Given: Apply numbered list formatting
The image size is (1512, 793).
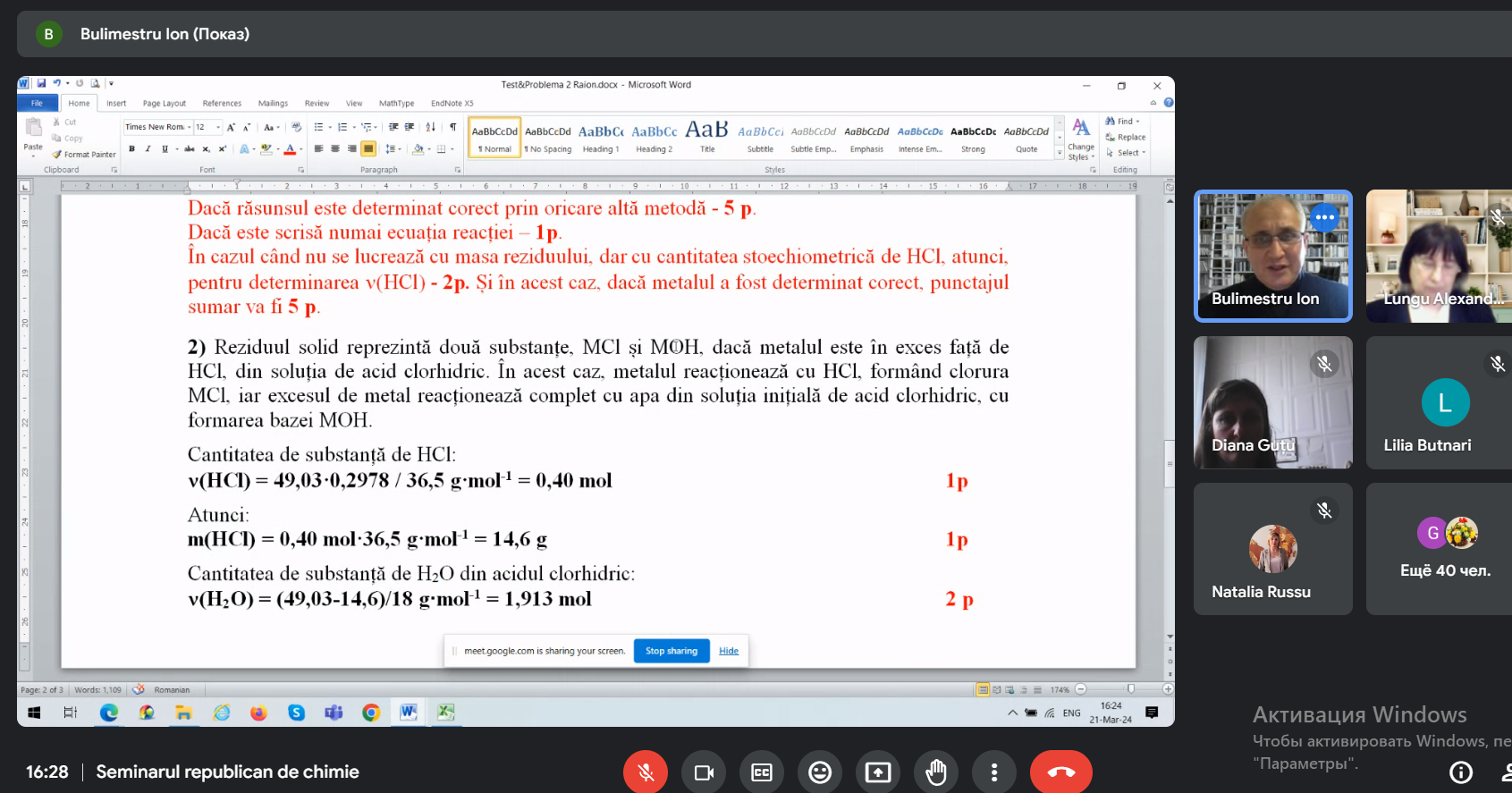Looking at the screenshot, I should click(x=342, y=127).
